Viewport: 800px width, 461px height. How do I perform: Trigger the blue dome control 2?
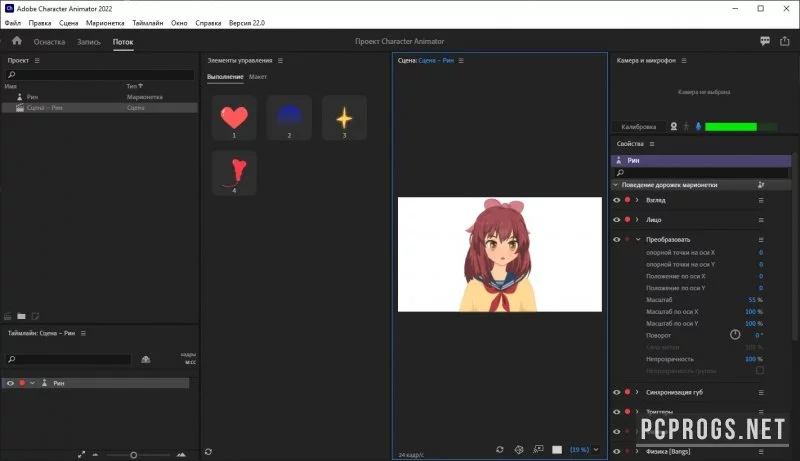289,118
